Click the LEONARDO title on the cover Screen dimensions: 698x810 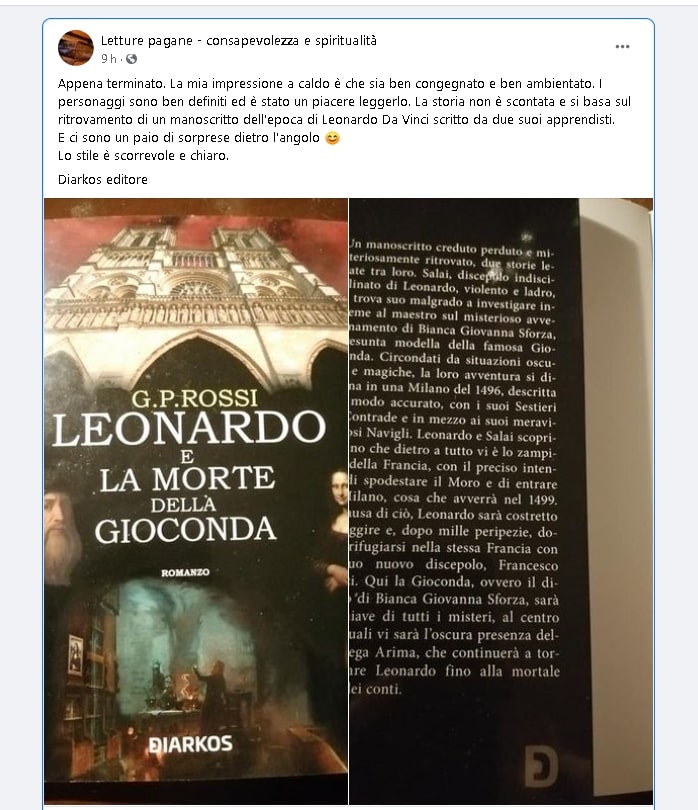click(x=189, y=428)
